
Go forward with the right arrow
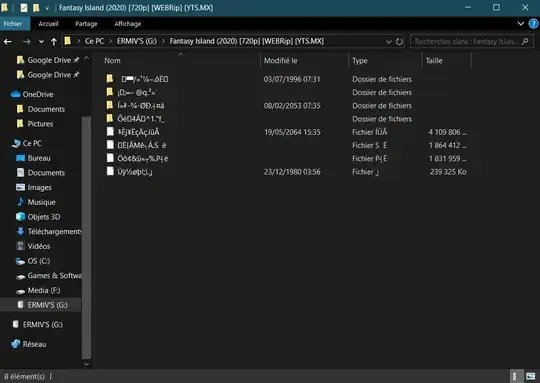pyautogui.click(x=26, y=42)
